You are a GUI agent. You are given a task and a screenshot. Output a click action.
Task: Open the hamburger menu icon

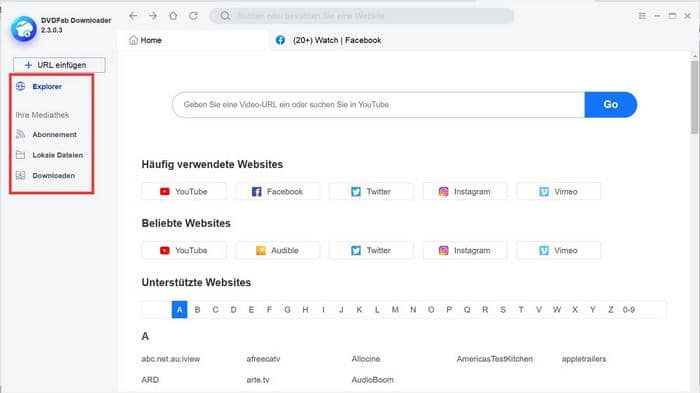click(x=642, y=16)
